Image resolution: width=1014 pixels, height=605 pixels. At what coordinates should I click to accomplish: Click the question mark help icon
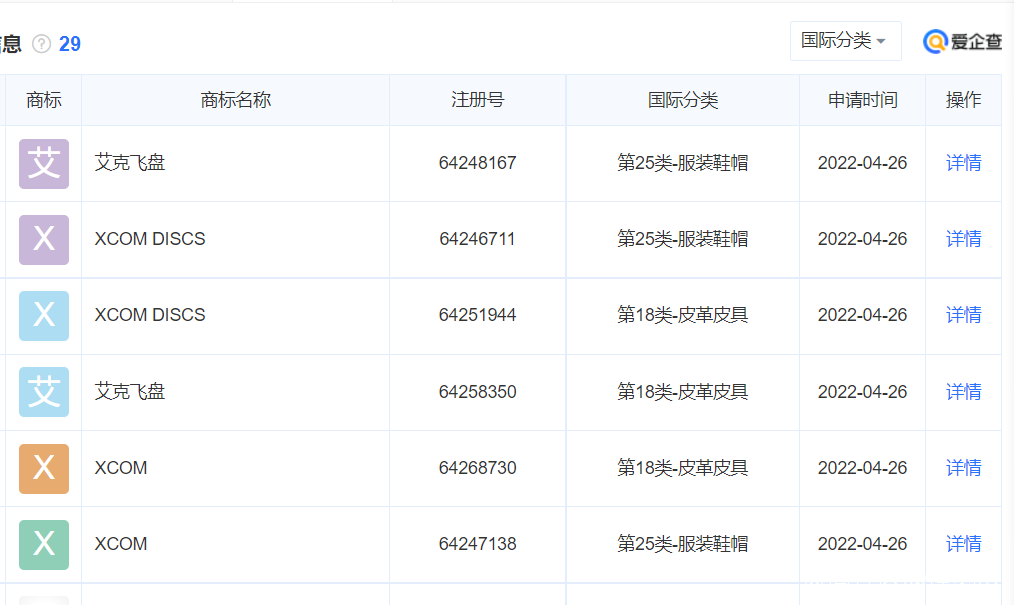41,44
